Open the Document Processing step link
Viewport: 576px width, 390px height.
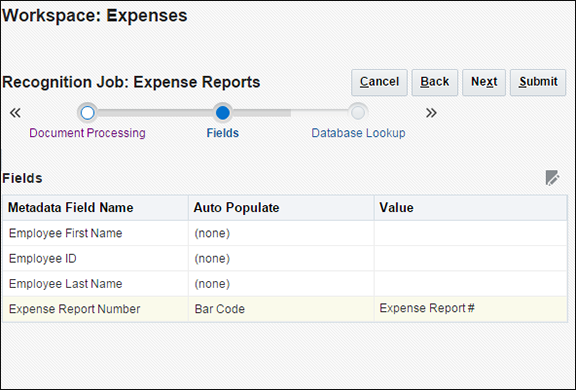(87, 133)
